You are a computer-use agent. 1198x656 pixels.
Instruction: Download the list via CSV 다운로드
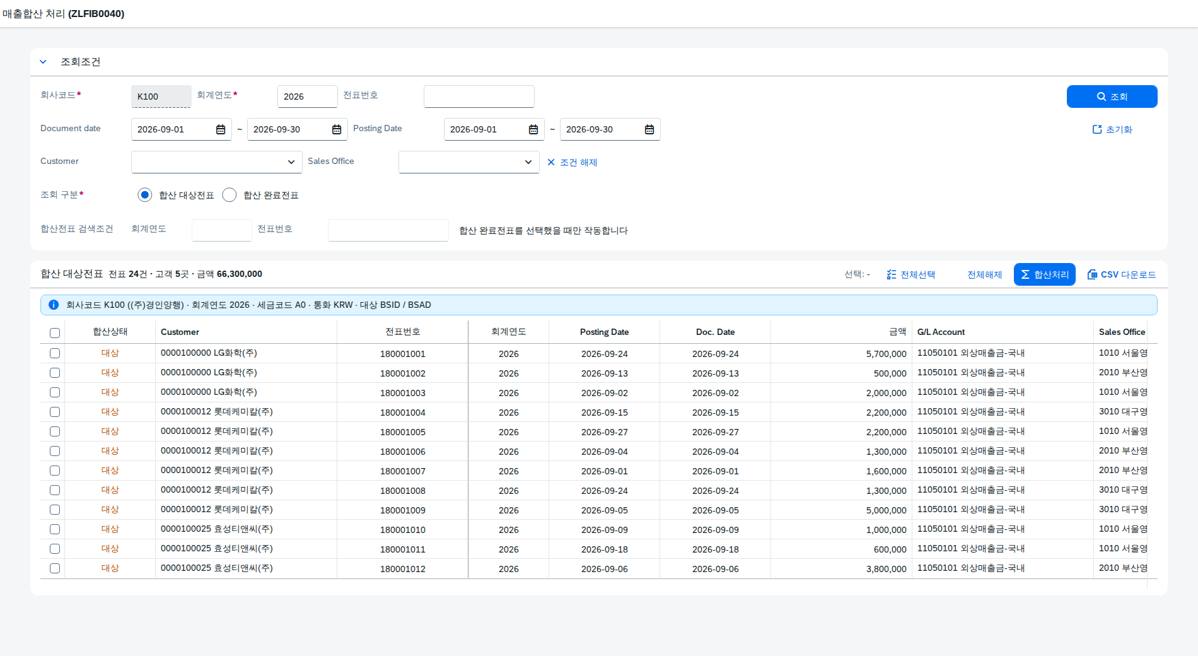click(x=1121, y=275)
